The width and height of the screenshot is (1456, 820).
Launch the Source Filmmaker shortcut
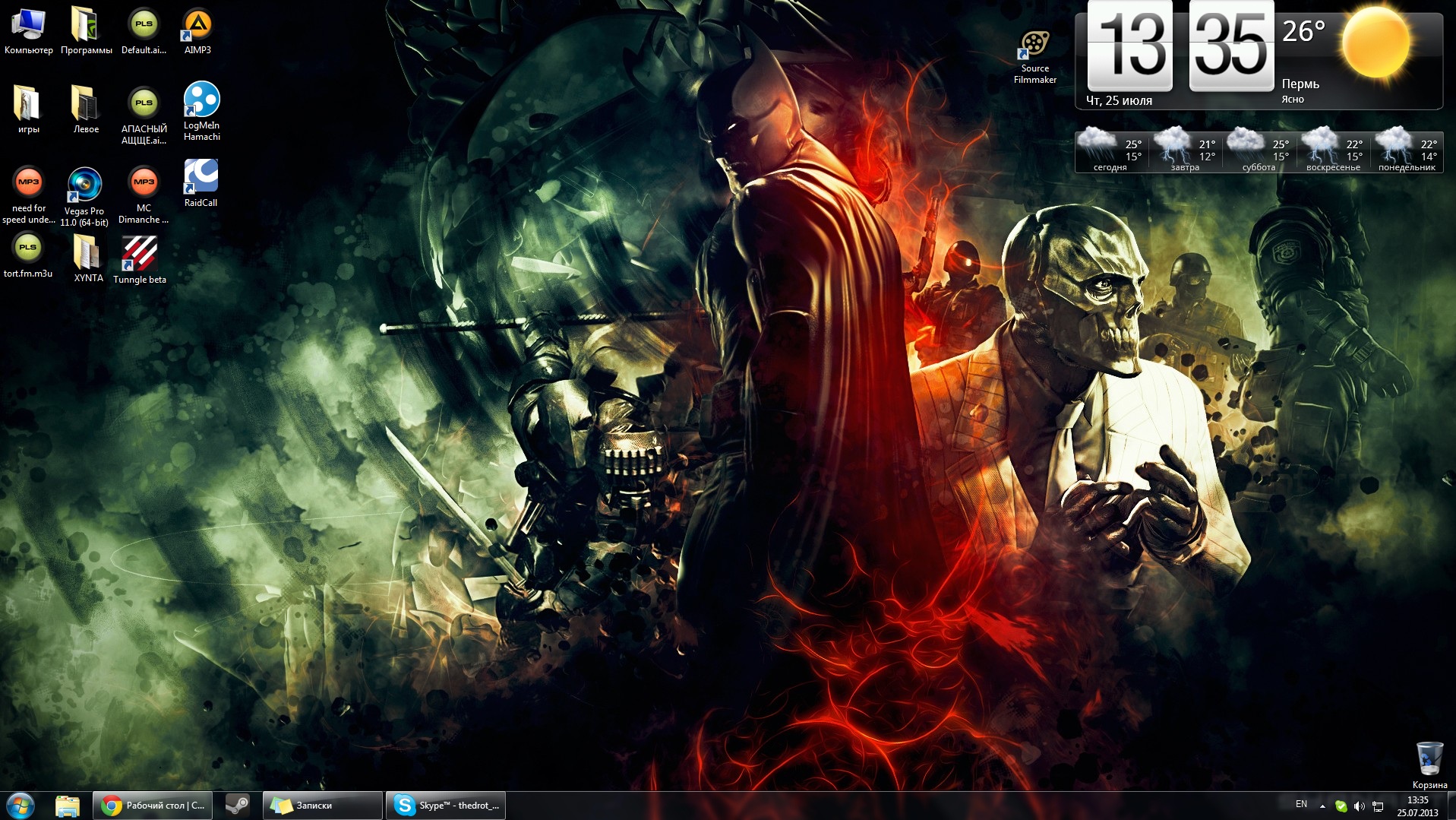click(x=1034, y=57)
